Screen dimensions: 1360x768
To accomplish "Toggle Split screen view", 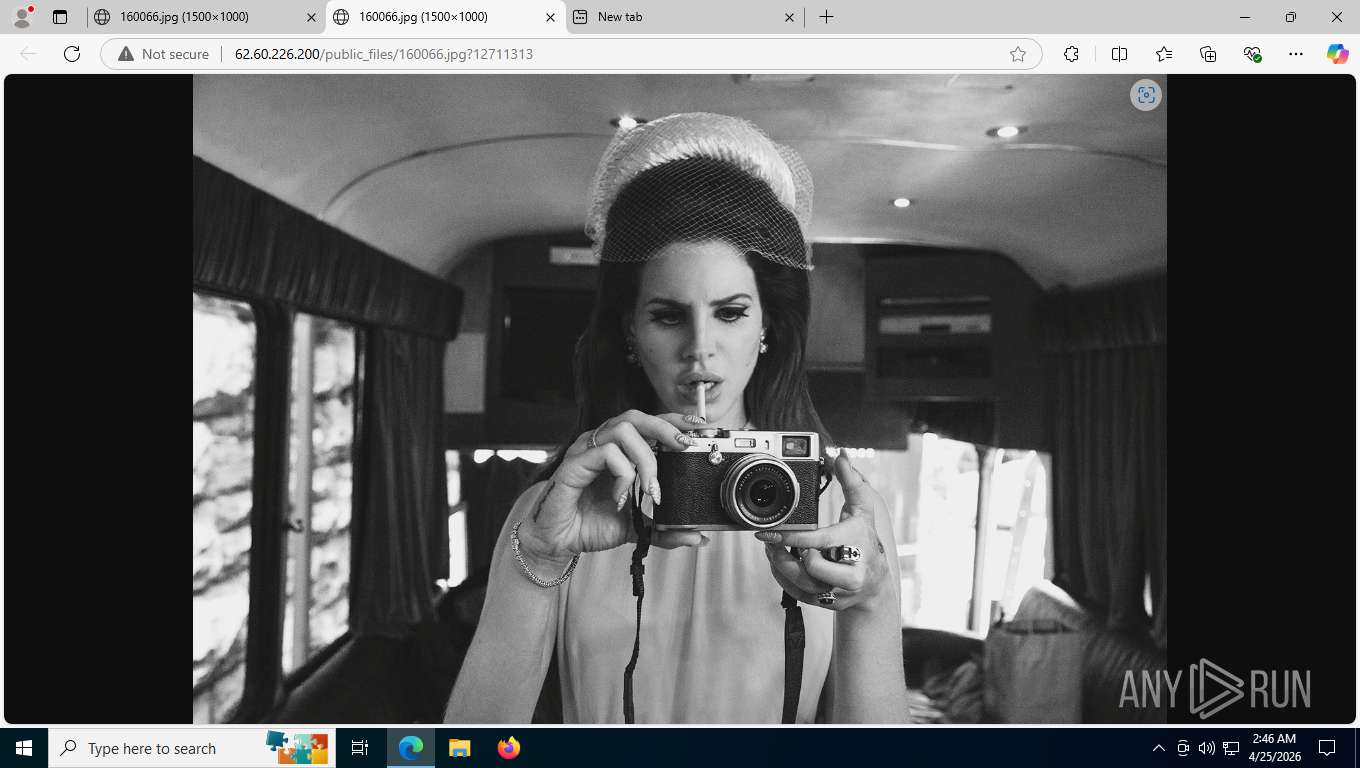I will [x=1120, y=54].
